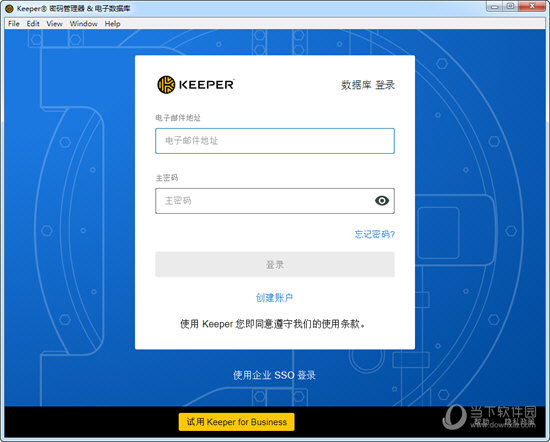550x442 pixels.
Task: Click the 电子邮件地址 field label
Action: click(x=178, y=118)
